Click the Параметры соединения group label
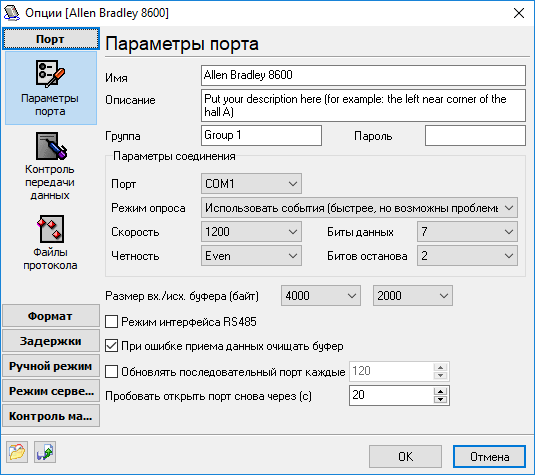The image size is (535, 475). pos(174,156)
